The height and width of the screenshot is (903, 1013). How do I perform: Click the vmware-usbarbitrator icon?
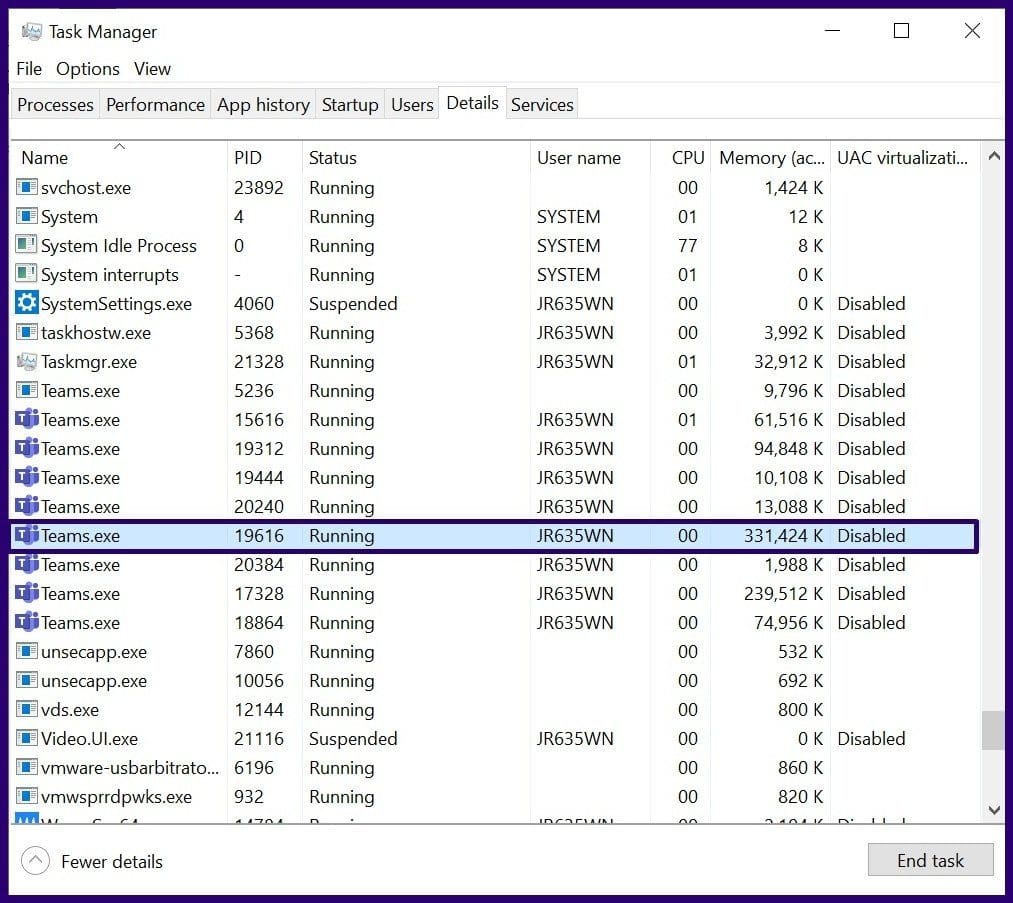[x=26, y=767]
